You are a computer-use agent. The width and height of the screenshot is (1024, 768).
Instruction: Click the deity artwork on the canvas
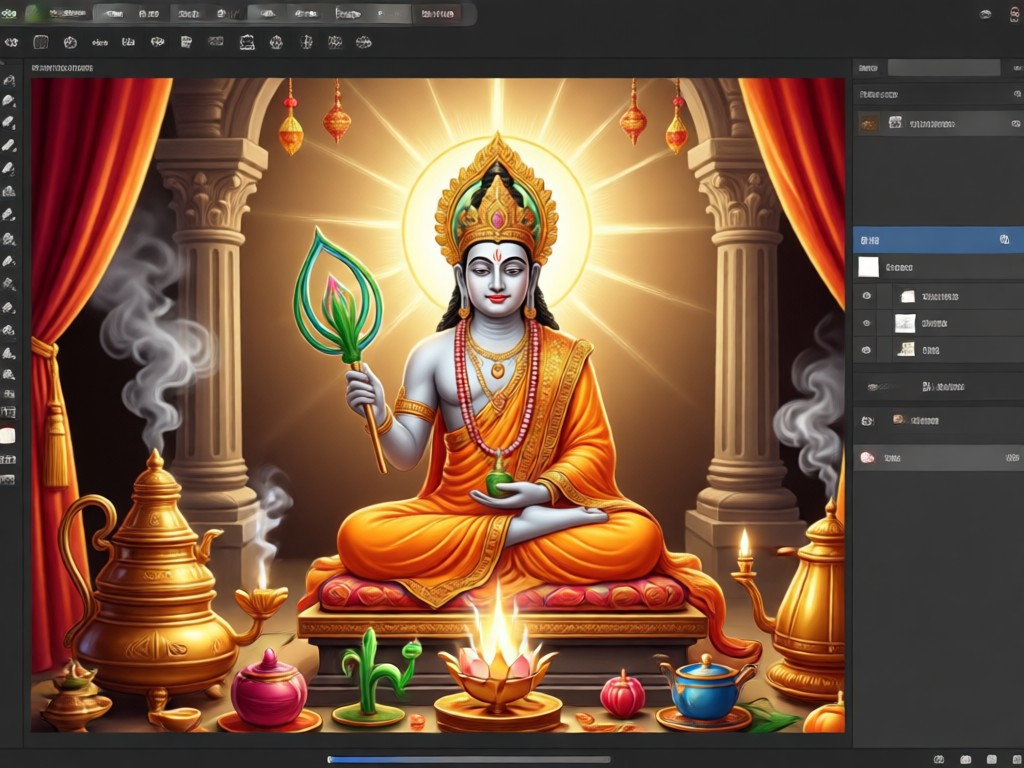pyautogui.click(x=438, y=405)
